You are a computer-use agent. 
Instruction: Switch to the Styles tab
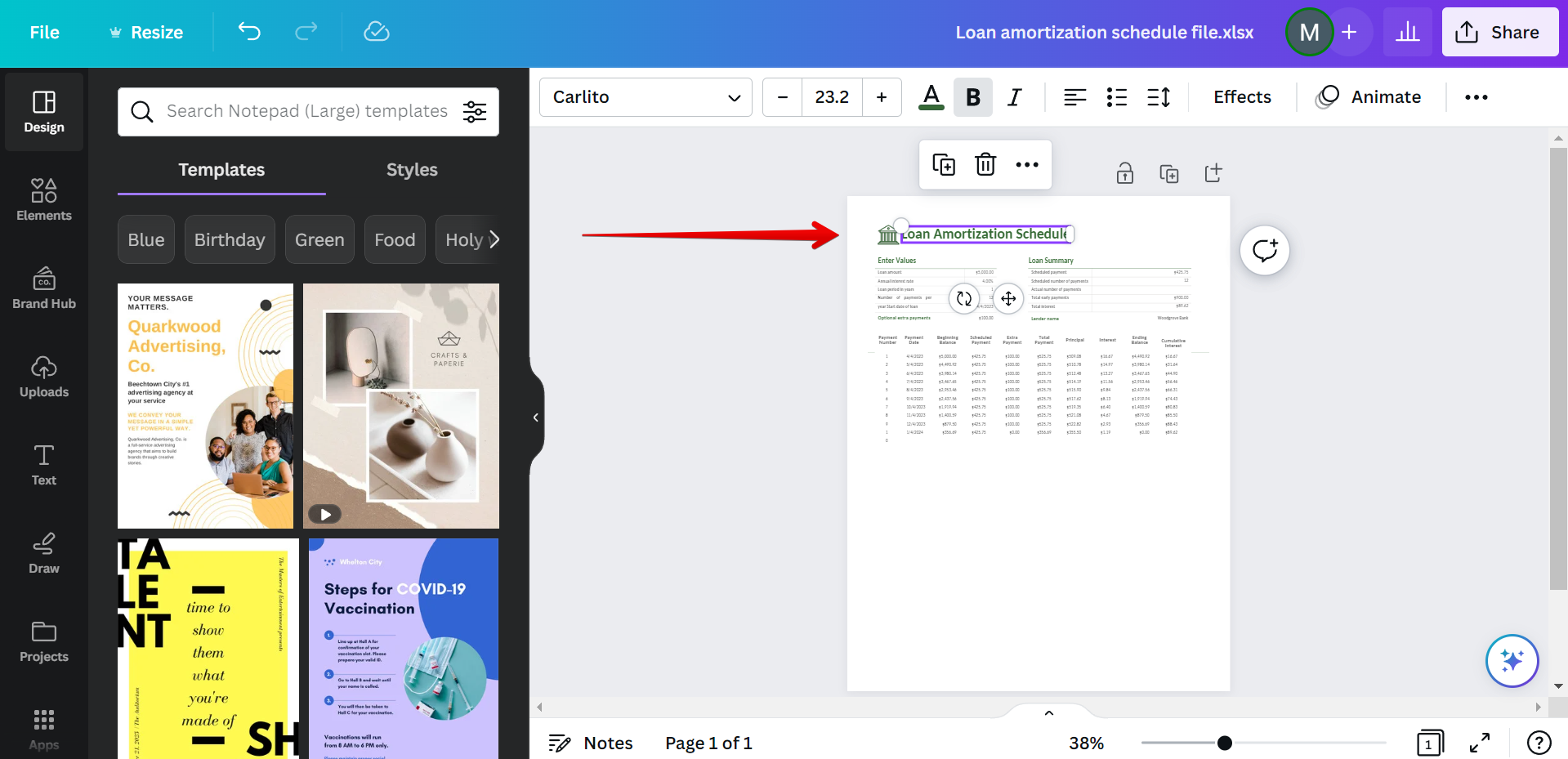coord(412,170)
